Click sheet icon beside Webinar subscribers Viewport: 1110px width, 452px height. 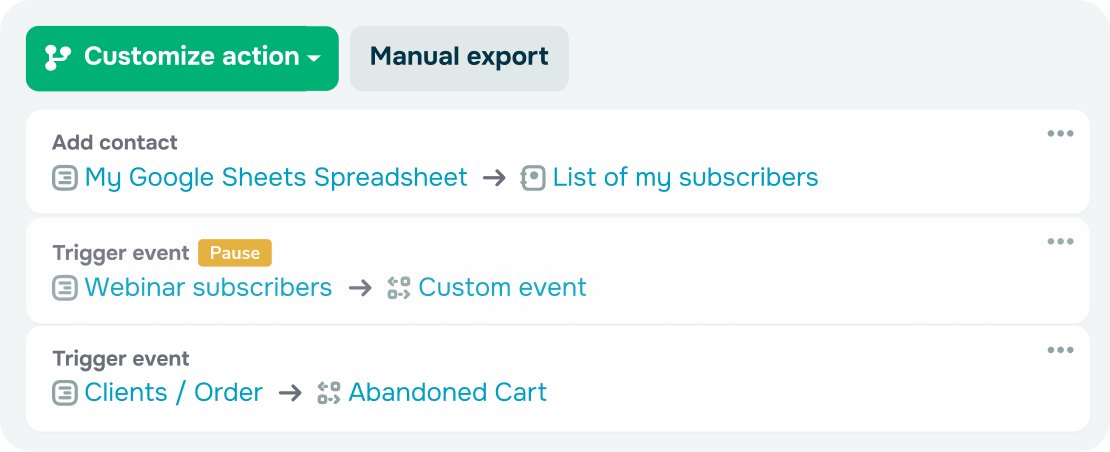pos(65,288)
